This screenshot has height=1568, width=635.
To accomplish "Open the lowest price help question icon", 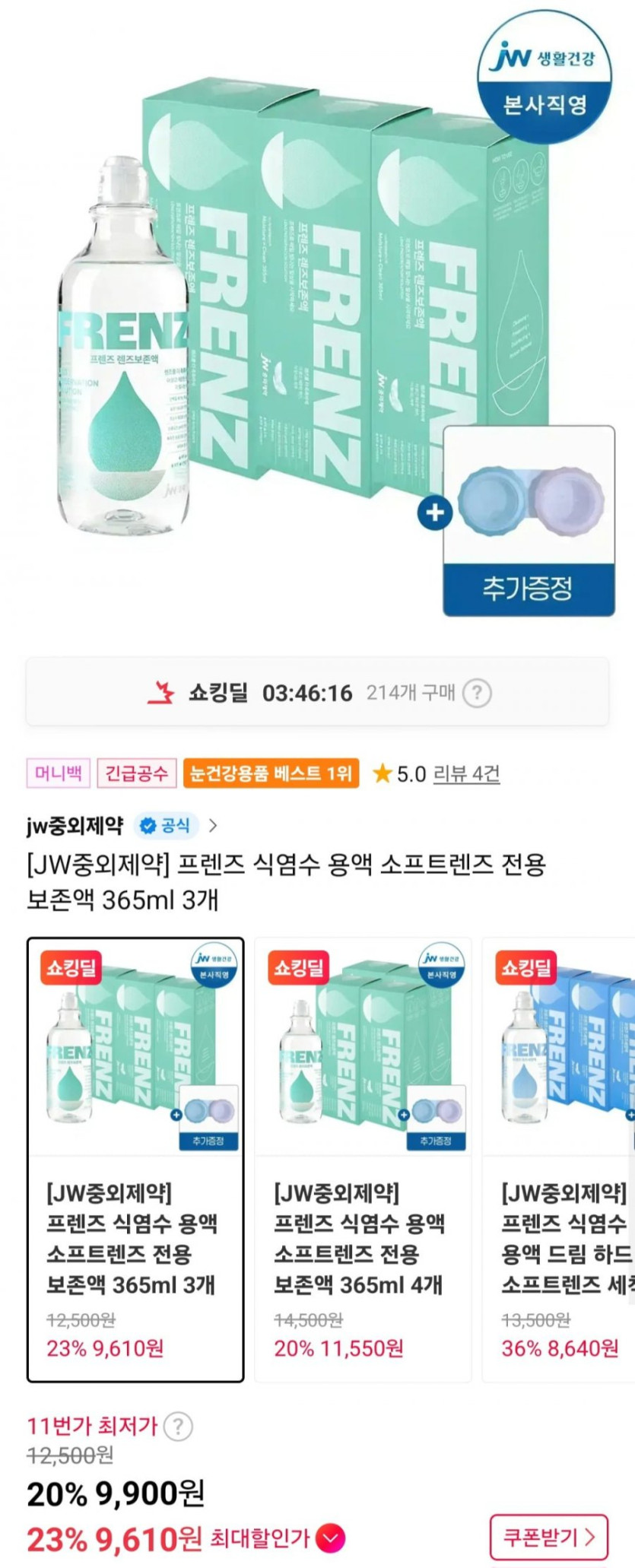I will 178,1426.
